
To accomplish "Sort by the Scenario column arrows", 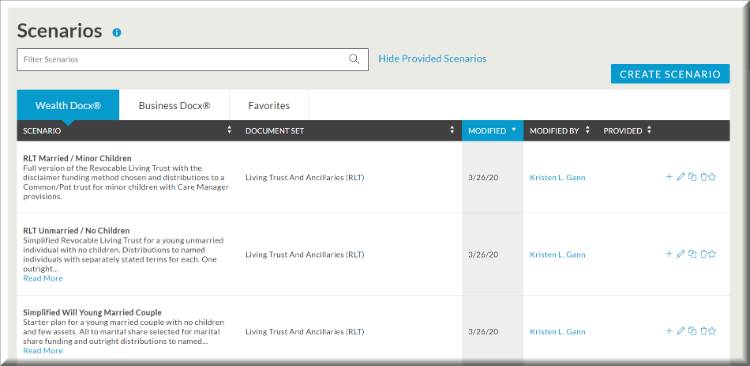I will (x=229, y=130).
